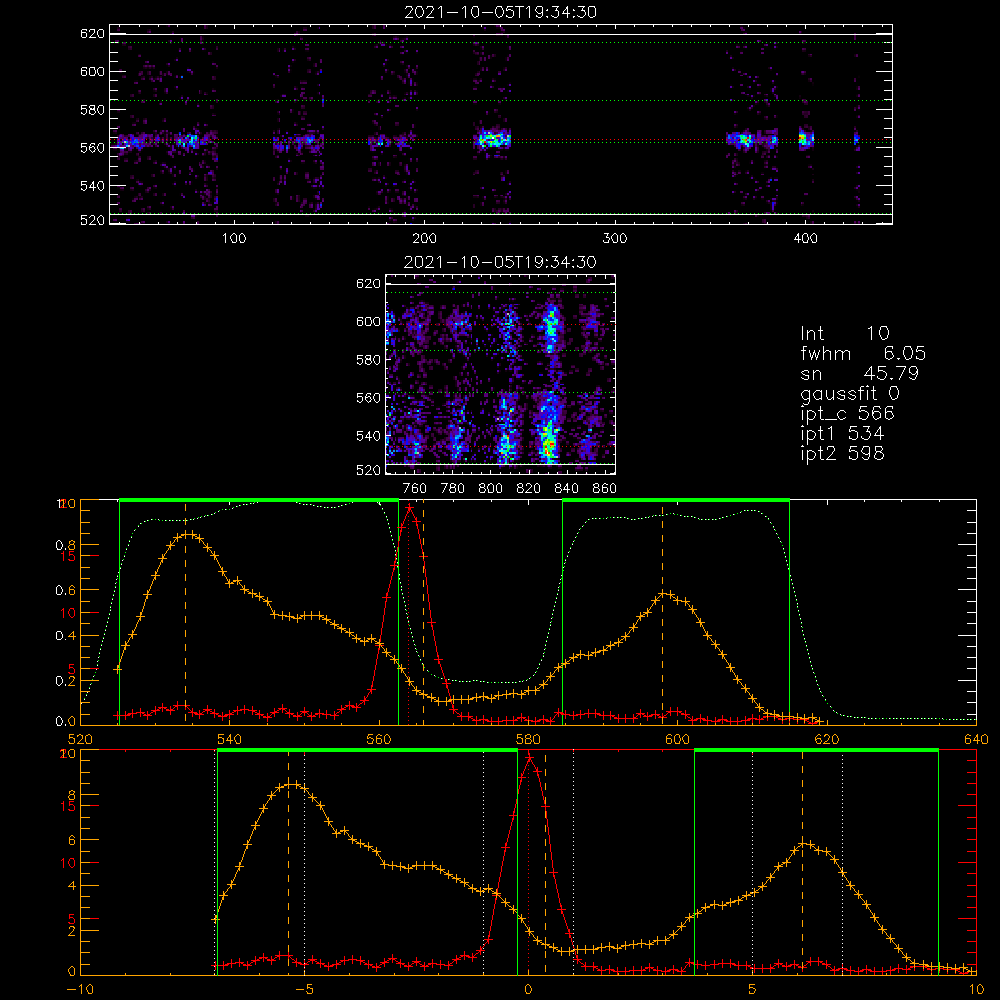Screen dimensions: 1000x1000
Task: Click the timestamp title above the wide top image
Action: (x=500, y=12)
